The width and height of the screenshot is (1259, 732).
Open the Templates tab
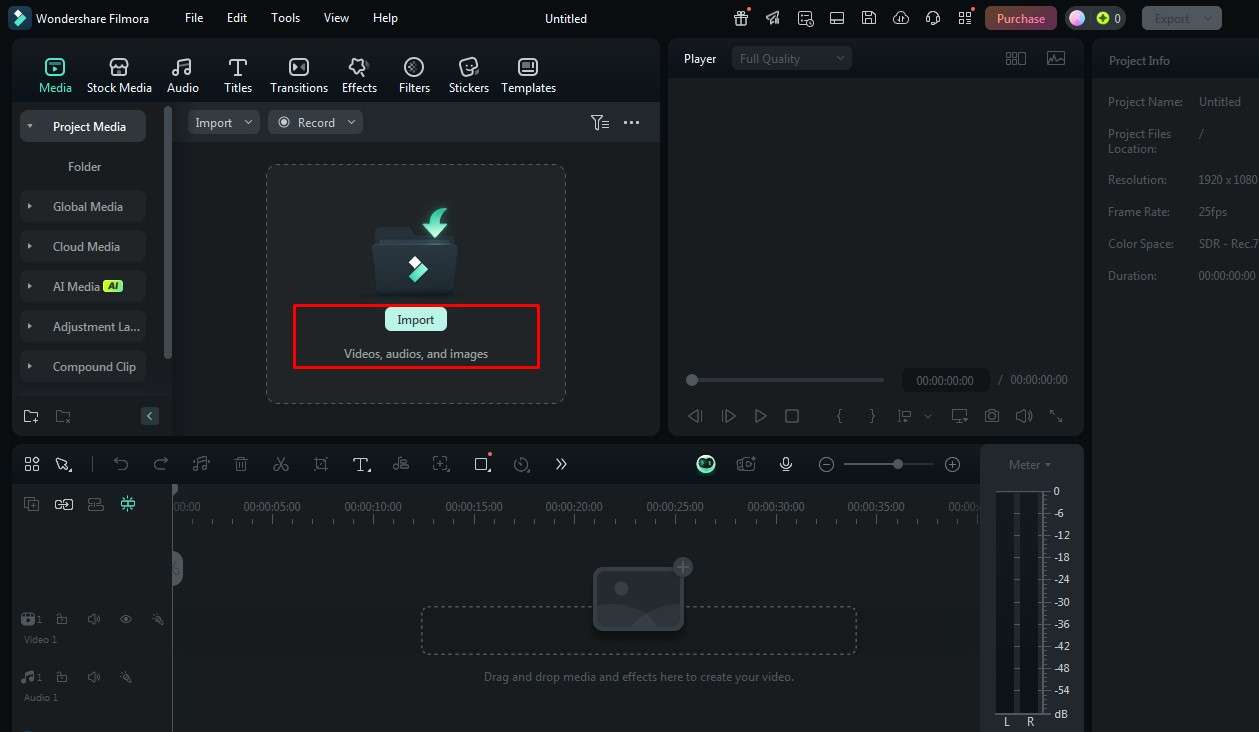(x=528, y=76)
